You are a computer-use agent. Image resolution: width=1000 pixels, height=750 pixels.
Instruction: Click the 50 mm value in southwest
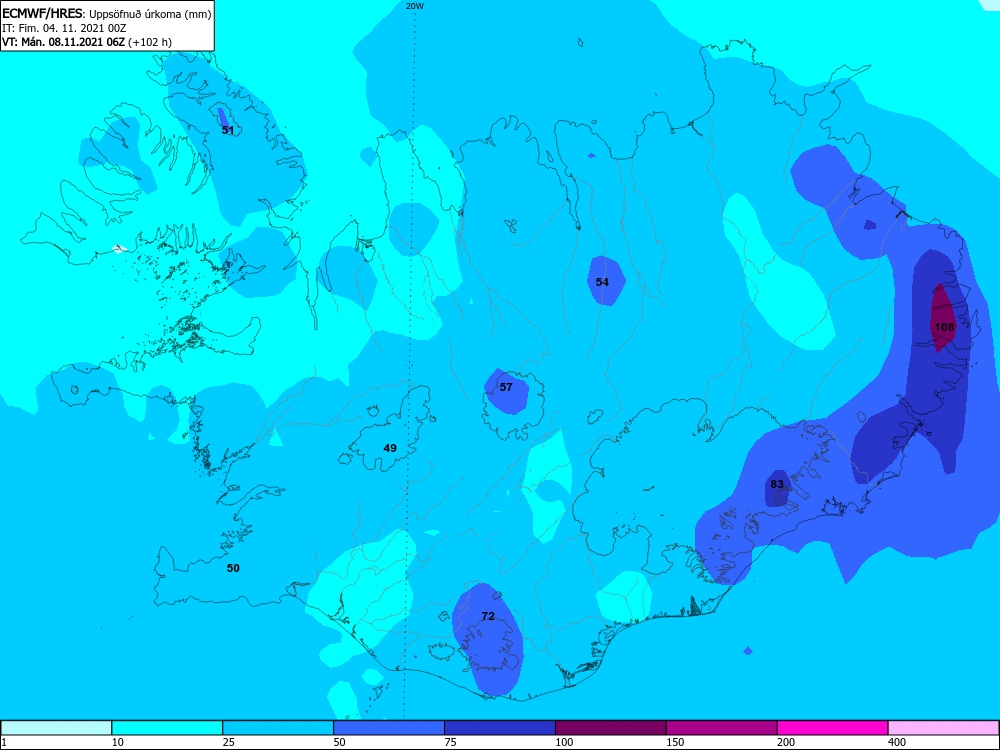(233, 568)
